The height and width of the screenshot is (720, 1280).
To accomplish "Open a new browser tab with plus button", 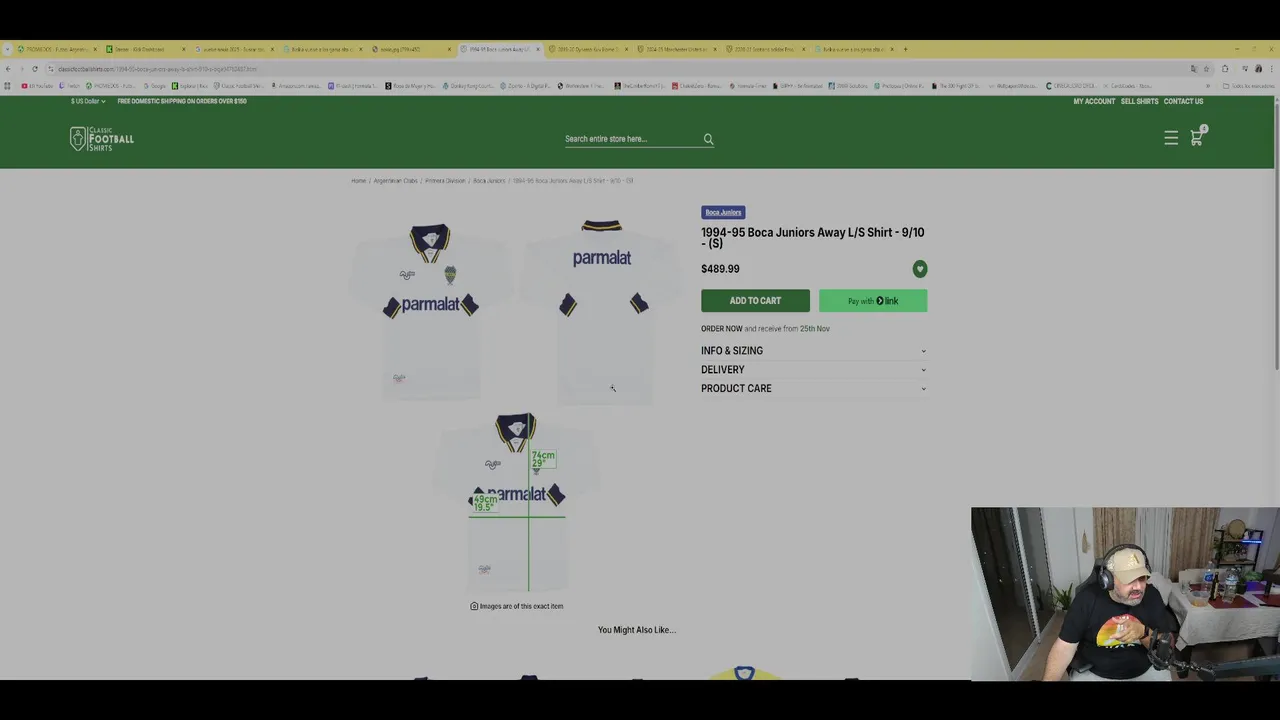I will click(906, 49).
